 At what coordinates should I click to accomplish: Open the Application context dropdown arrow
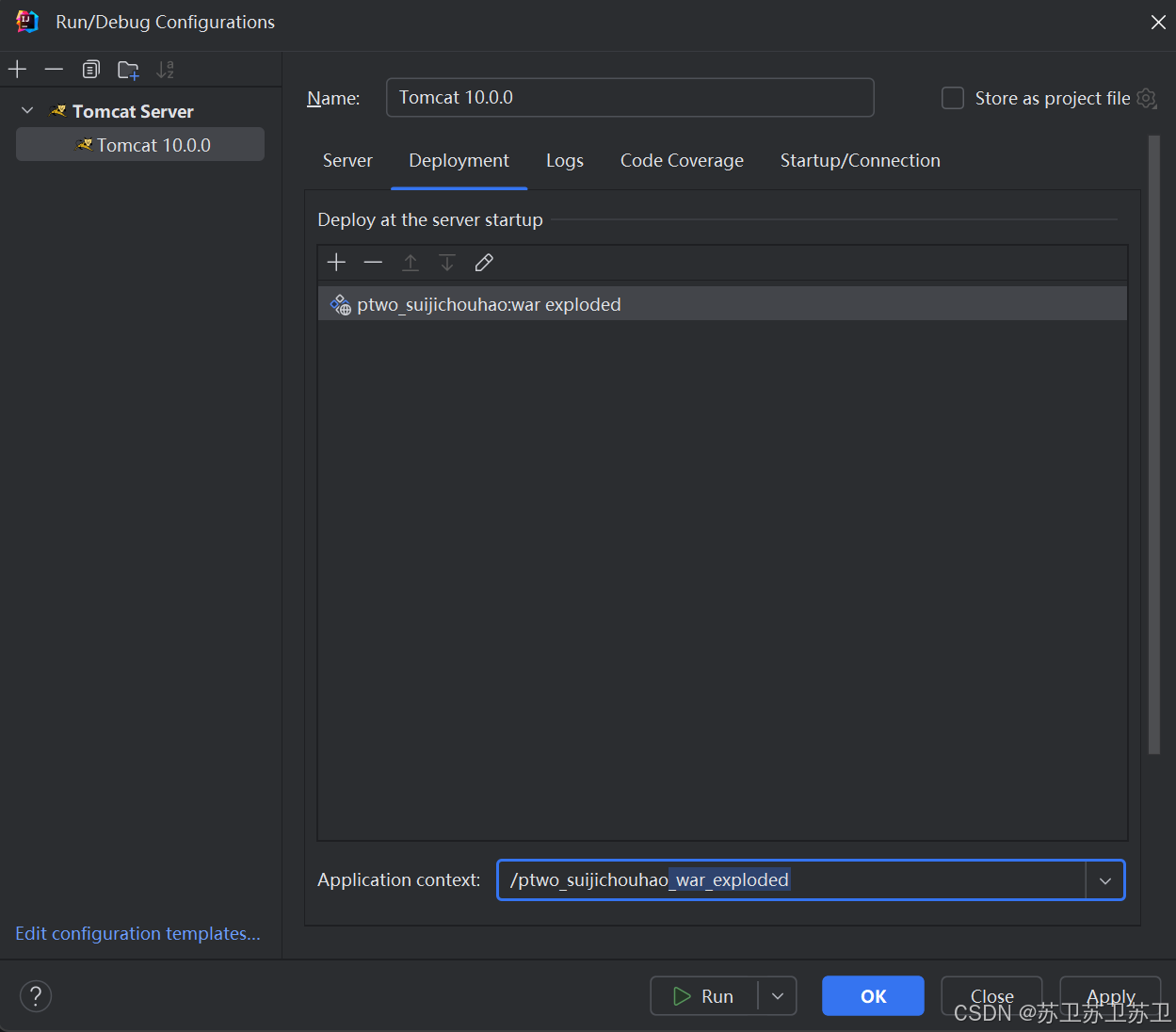pos(1105,880)
